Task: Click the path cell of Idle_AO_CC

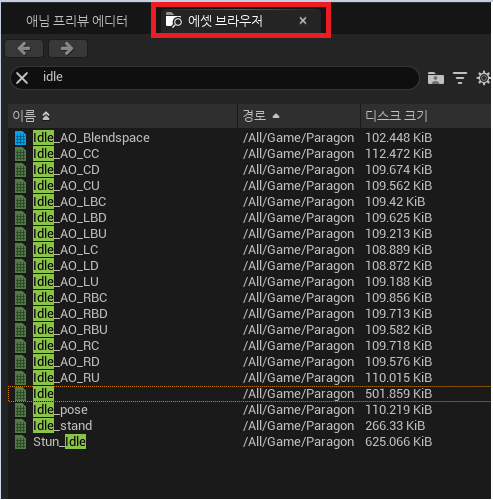Action: [298, 154]
